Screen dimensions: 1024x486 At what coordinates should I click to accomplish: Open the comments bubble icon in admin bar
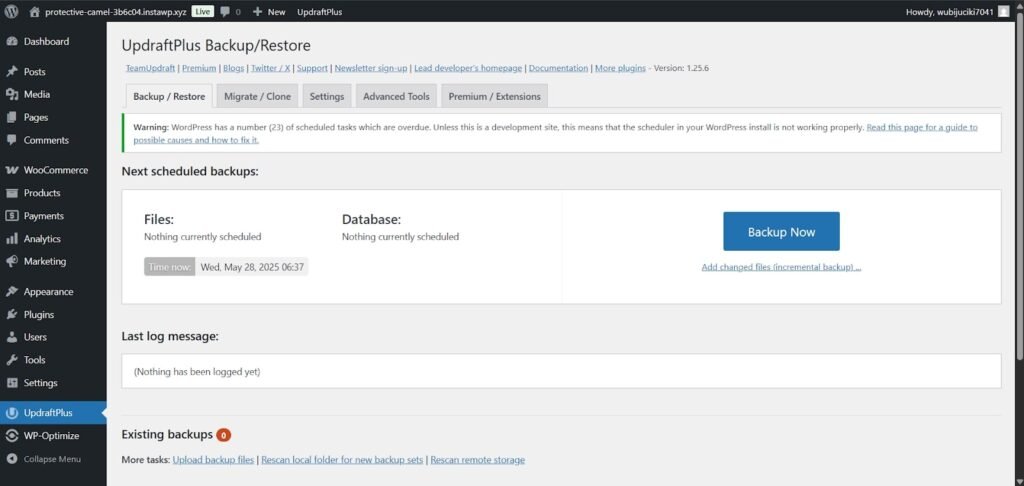tap(225, 11)
